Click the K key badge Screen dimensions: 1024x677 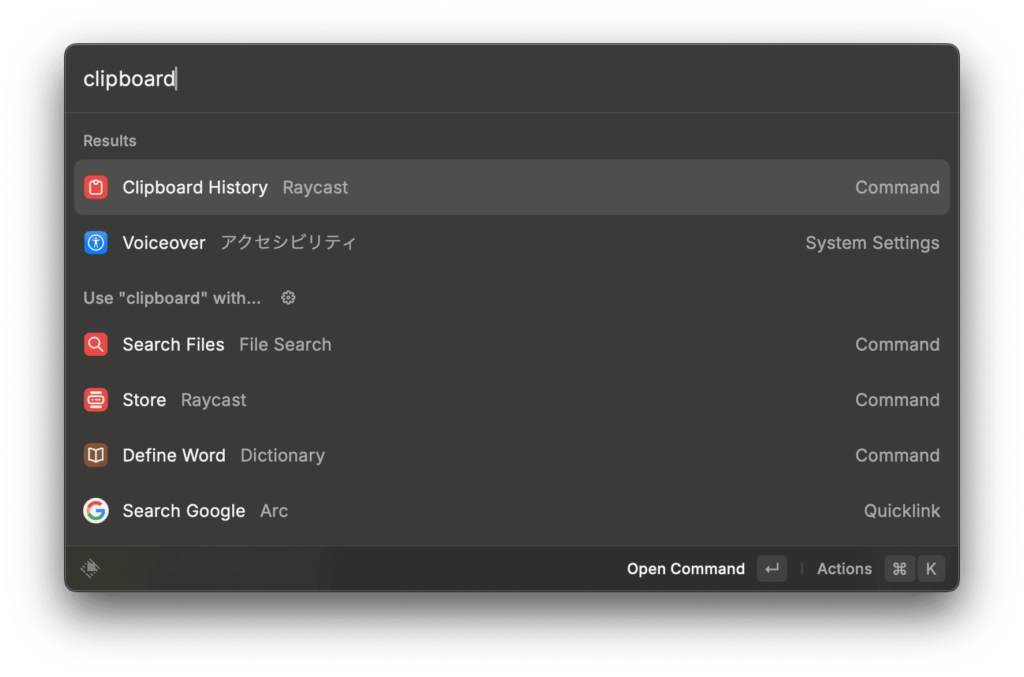point(931,569)
